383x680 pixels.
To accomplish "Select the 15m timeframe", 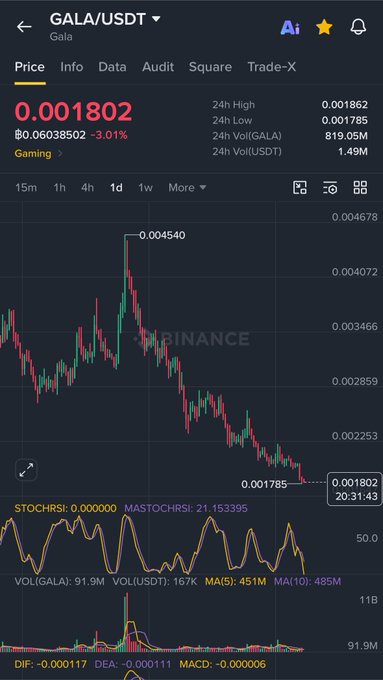I will pyautogui.click(x=26, y=188).
